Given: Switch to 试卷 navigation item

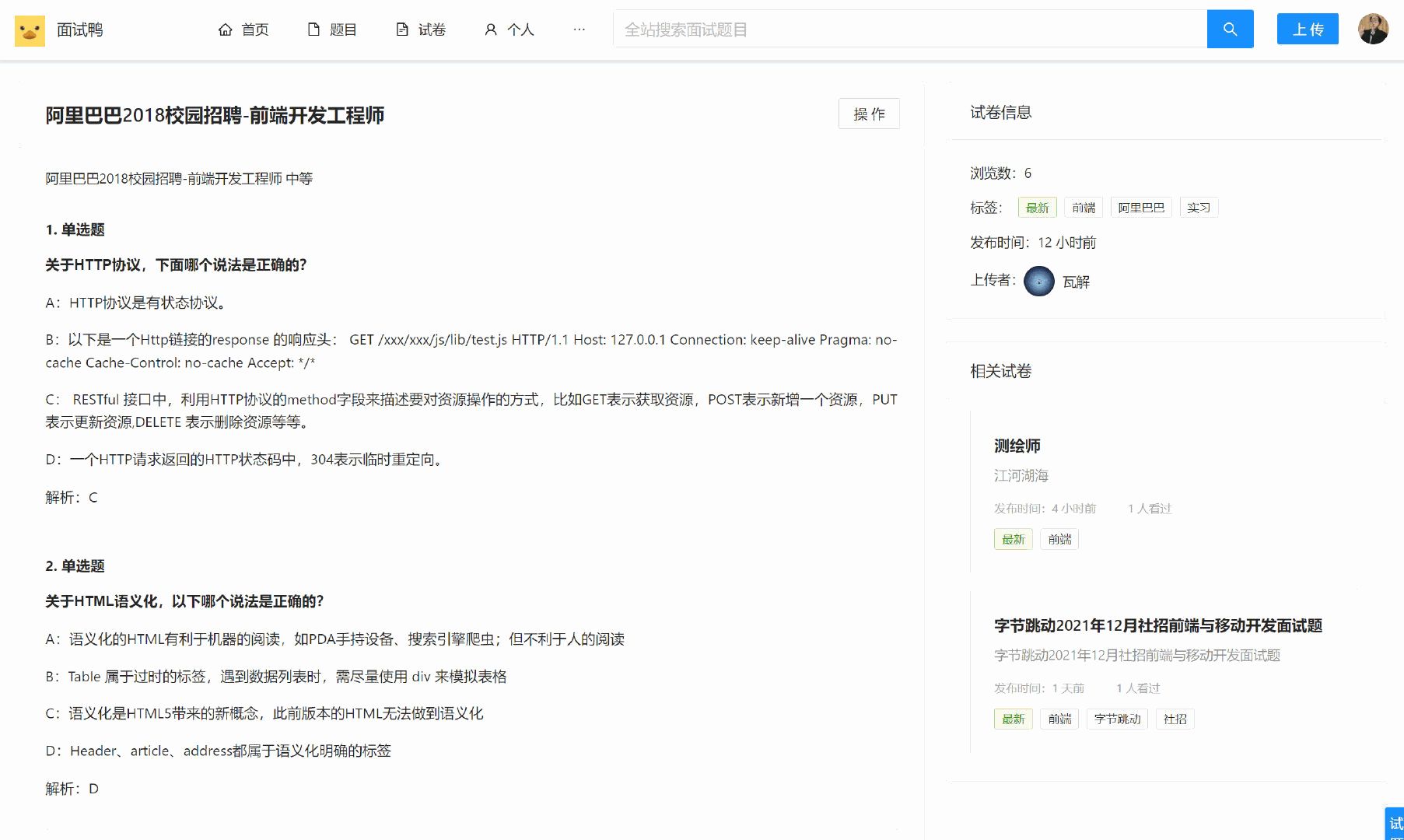Looking at the screenshot, I should 421,30.
